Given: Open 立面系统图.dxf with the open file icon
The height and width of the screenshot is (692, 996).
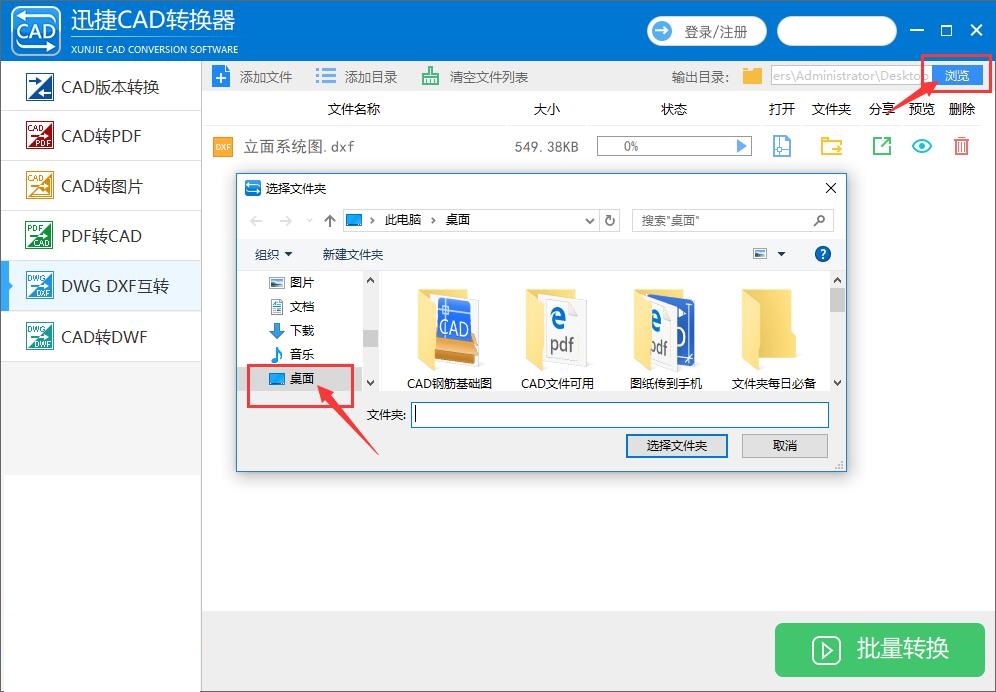Looking at the screenshot, I should [x=782, y=146].
